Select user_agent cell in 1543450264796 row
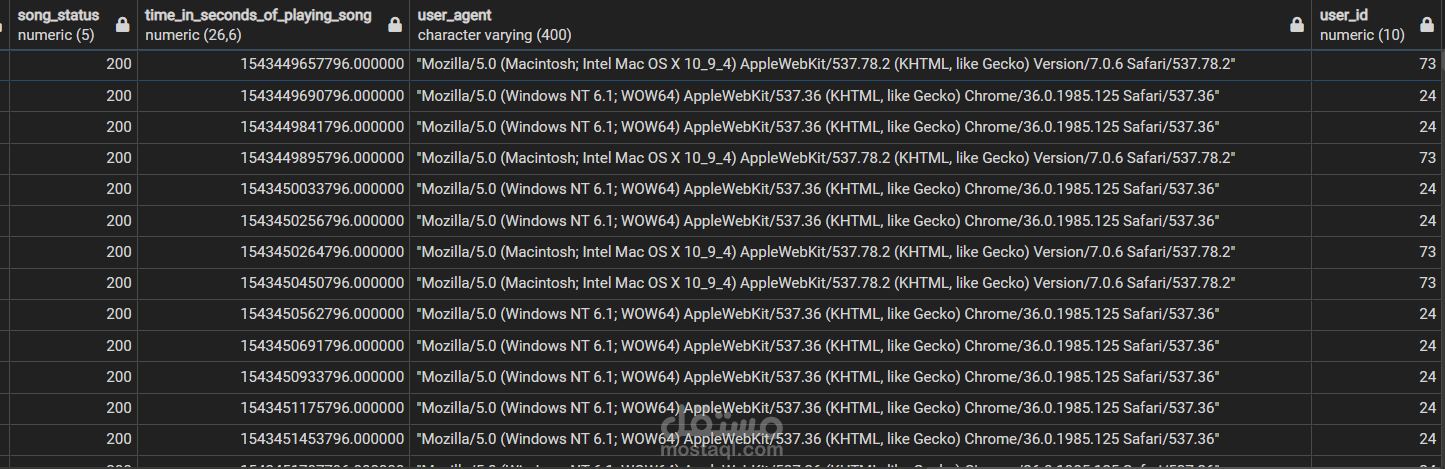The image size is (1445, 469). [x=826, y=251]
